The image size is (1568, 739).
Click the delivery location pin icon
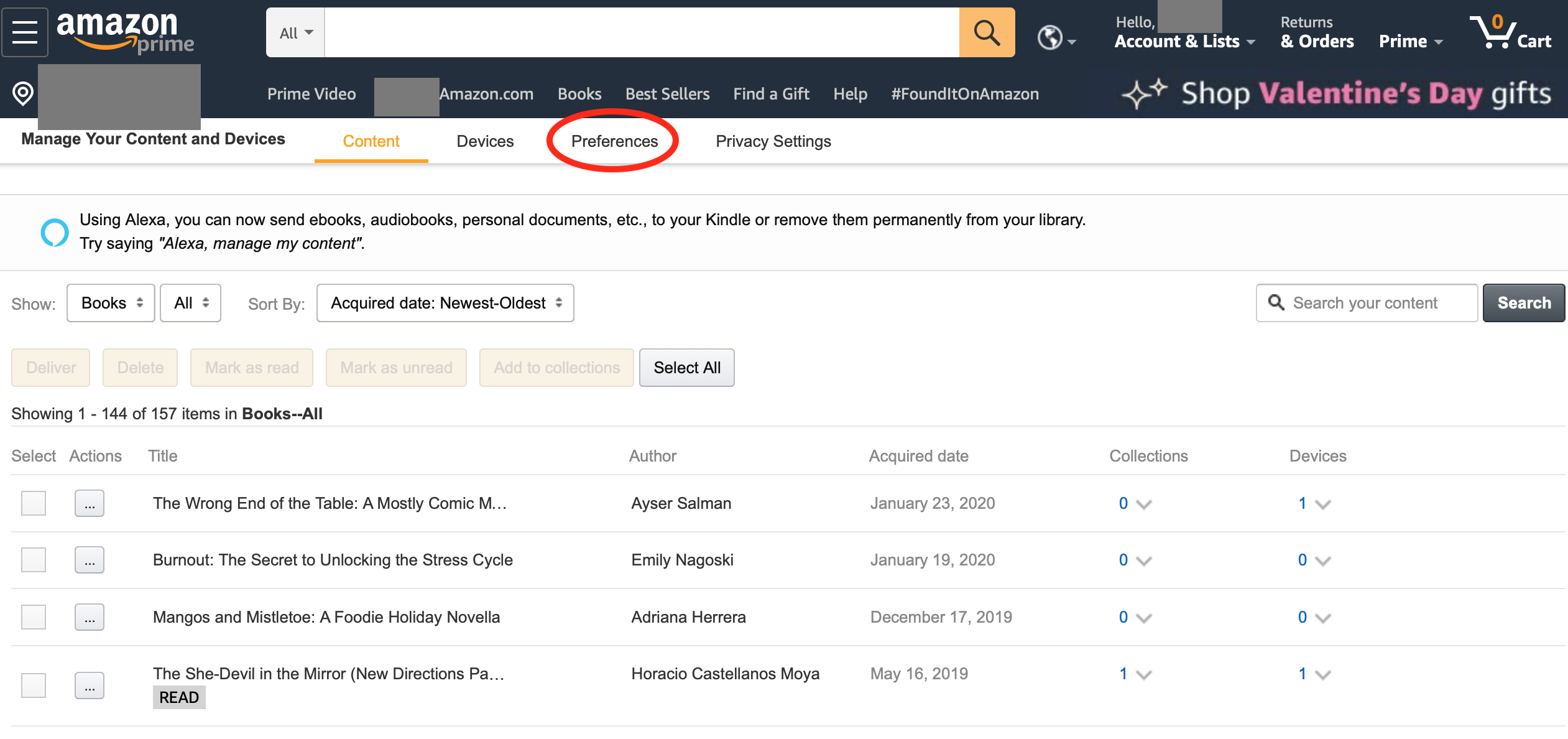23,93
